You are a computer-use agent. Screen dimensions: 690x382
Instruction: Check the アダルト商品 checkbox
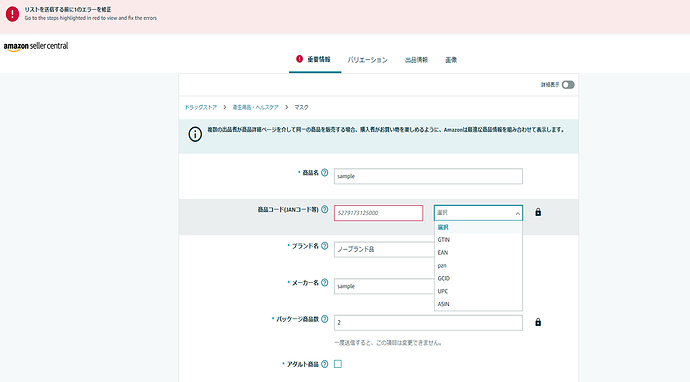pos(338,364)
